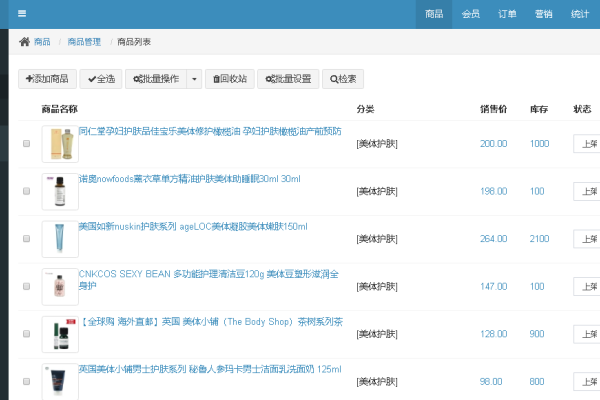Open product link 美国如新nuskin护肤系列

(x=193, y=227)
